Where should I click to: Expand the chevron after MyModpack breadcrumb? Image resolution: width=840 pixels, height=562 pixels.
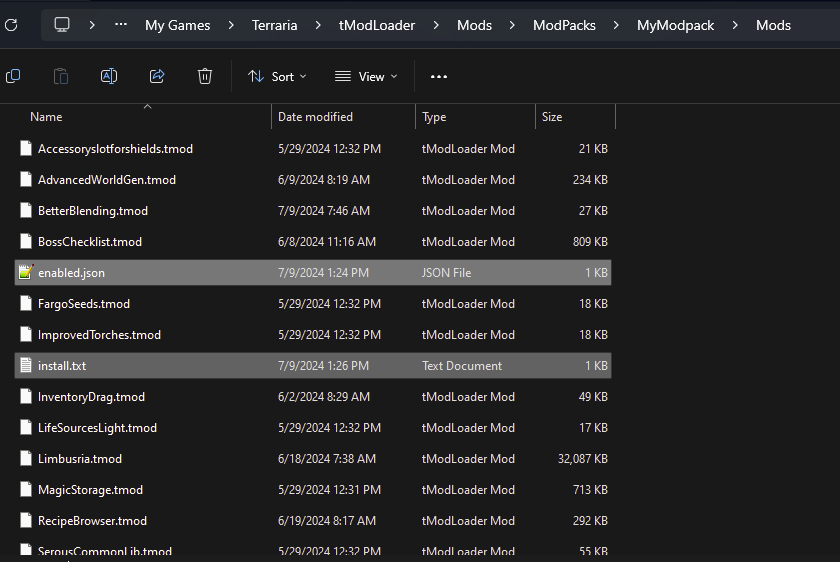735,25
